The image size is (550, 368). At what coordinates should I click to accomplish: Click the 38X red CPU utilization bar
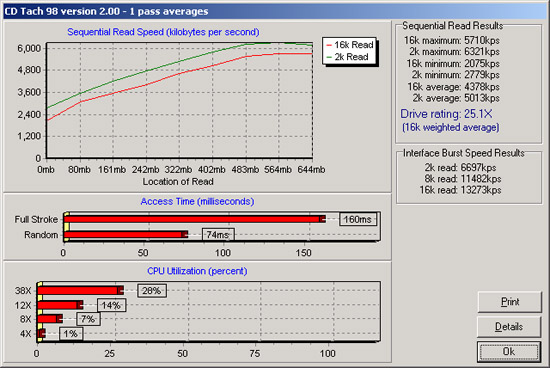tap(80, 290)
